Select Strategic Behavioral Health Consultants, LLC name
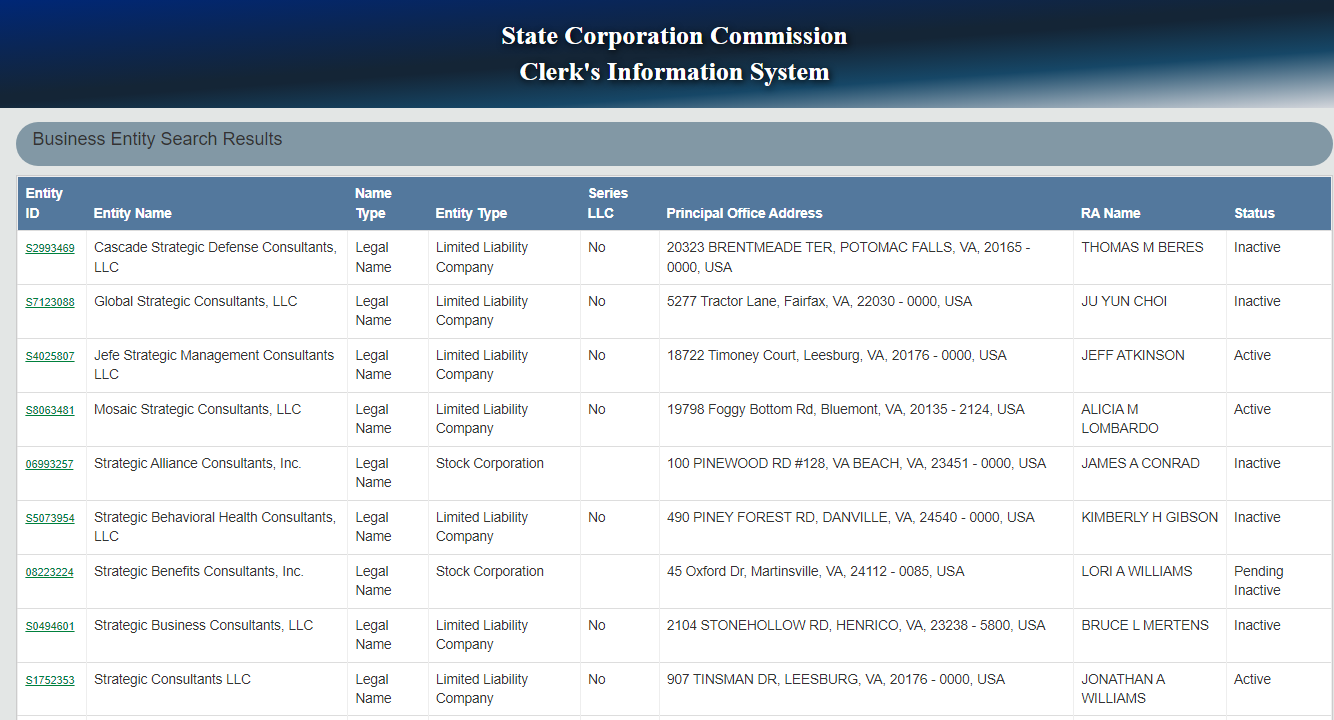Screen dimensions: 1334x720 pyautogui.click(x=215, y=527)
